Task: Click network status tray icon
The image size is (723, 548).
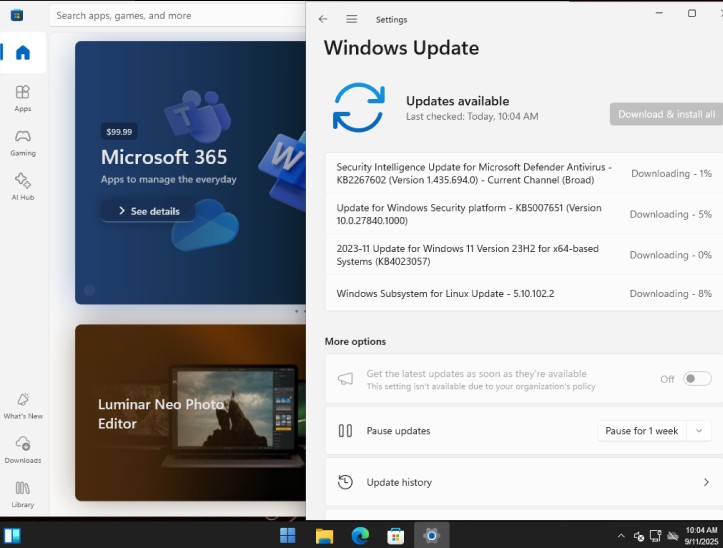Action: (656, 536)
